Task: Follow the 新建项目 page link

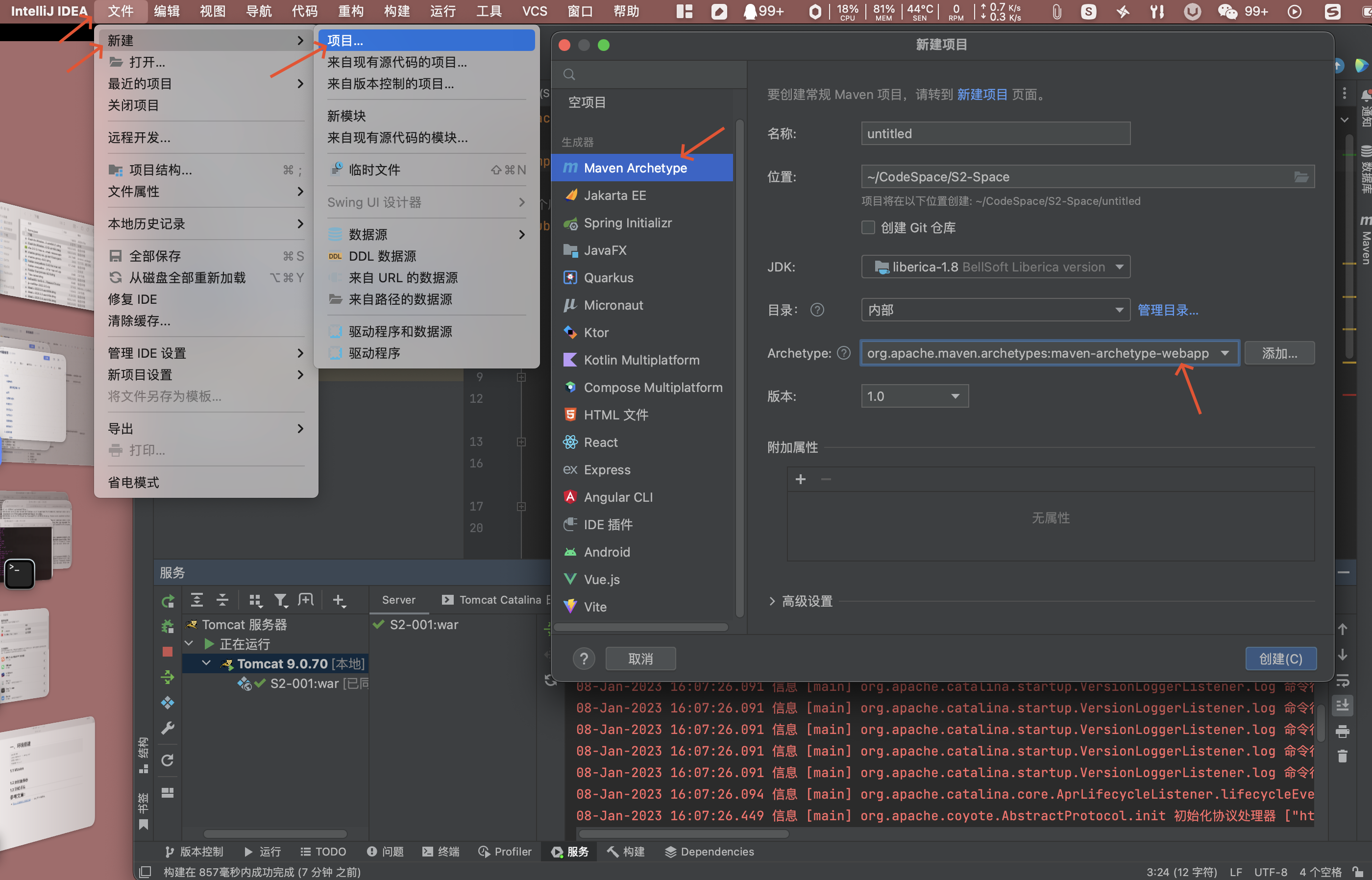Action: (981, 95)
